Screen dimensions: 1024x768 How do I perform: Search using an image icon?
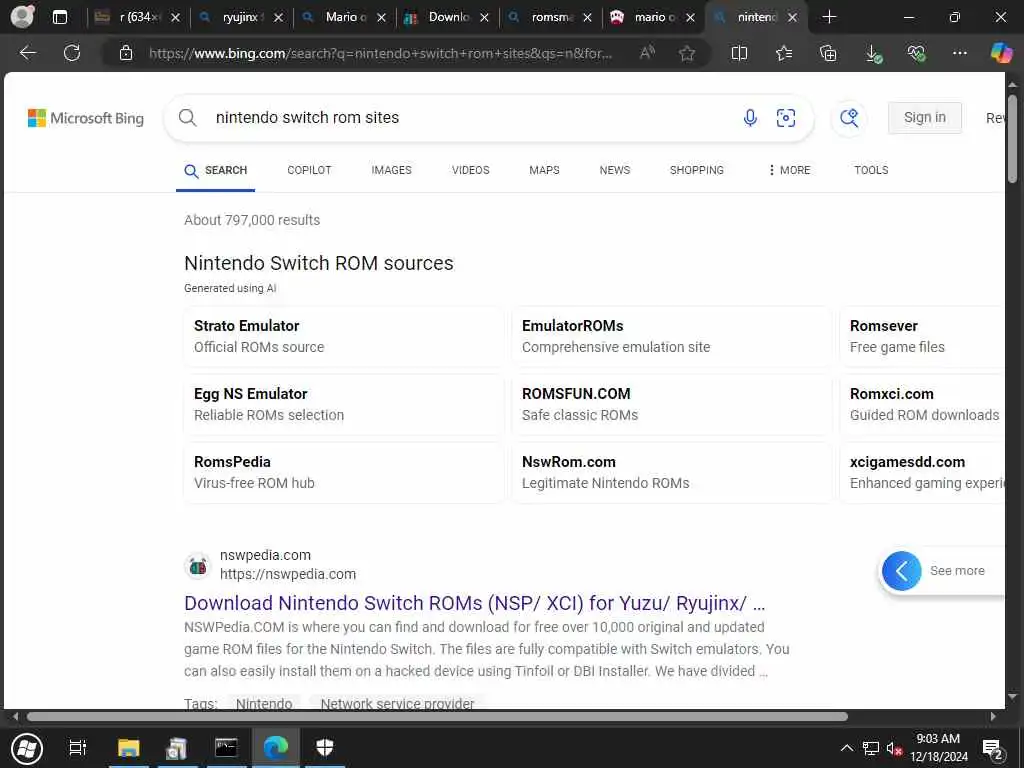pos(786,118)
